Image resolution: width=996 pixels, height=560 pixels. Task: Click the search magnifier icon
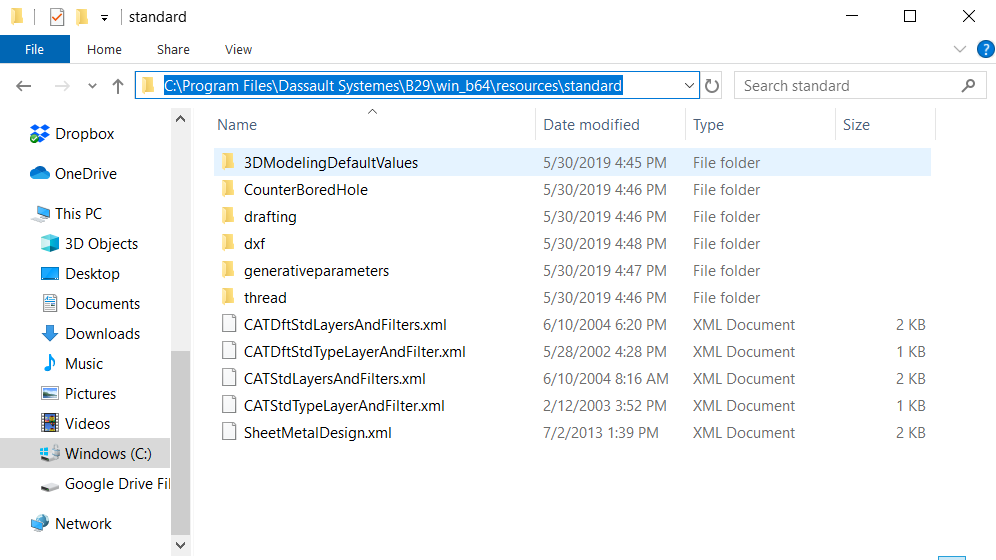pos(968,85)
